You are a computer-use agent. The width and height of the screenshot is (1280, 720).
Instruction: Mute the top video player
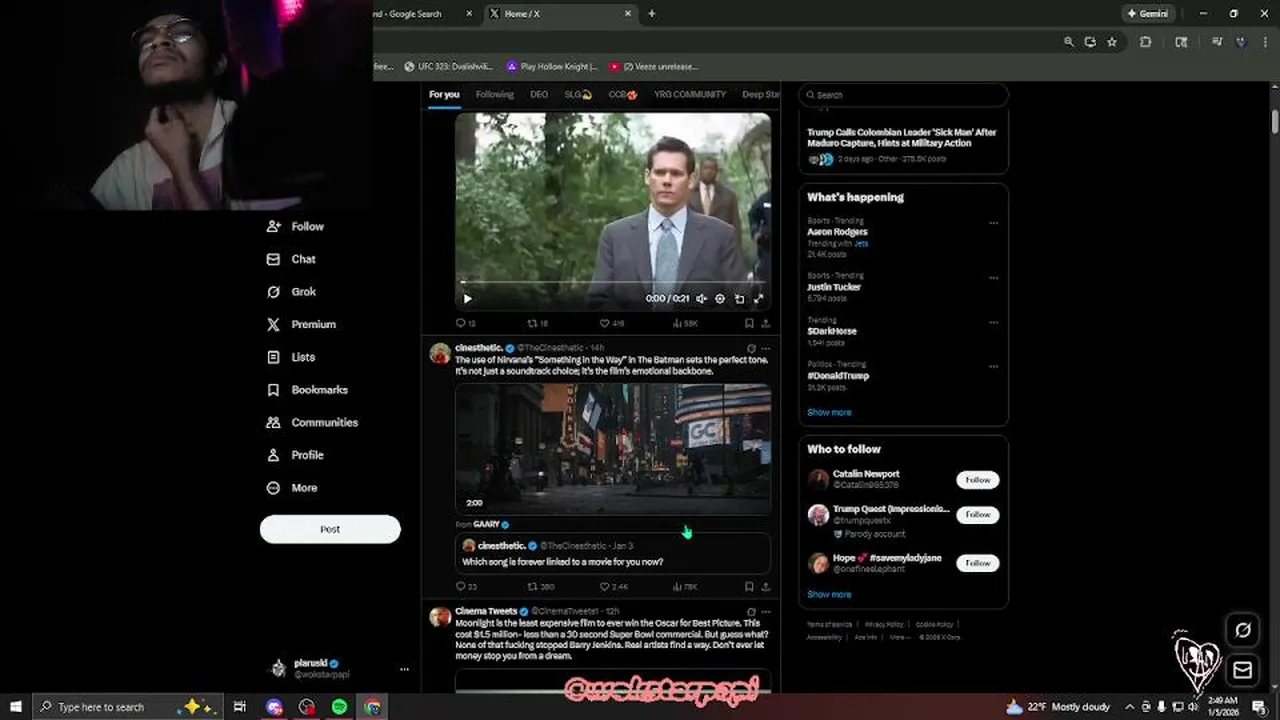(701, 298)
